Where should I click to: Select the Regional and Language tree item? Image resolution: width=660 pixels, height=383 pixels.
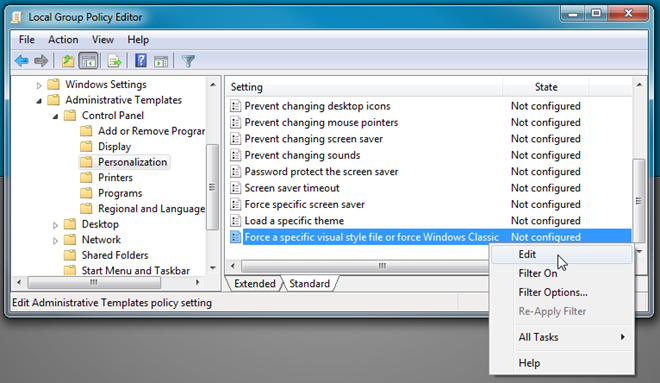click(152, 208)
